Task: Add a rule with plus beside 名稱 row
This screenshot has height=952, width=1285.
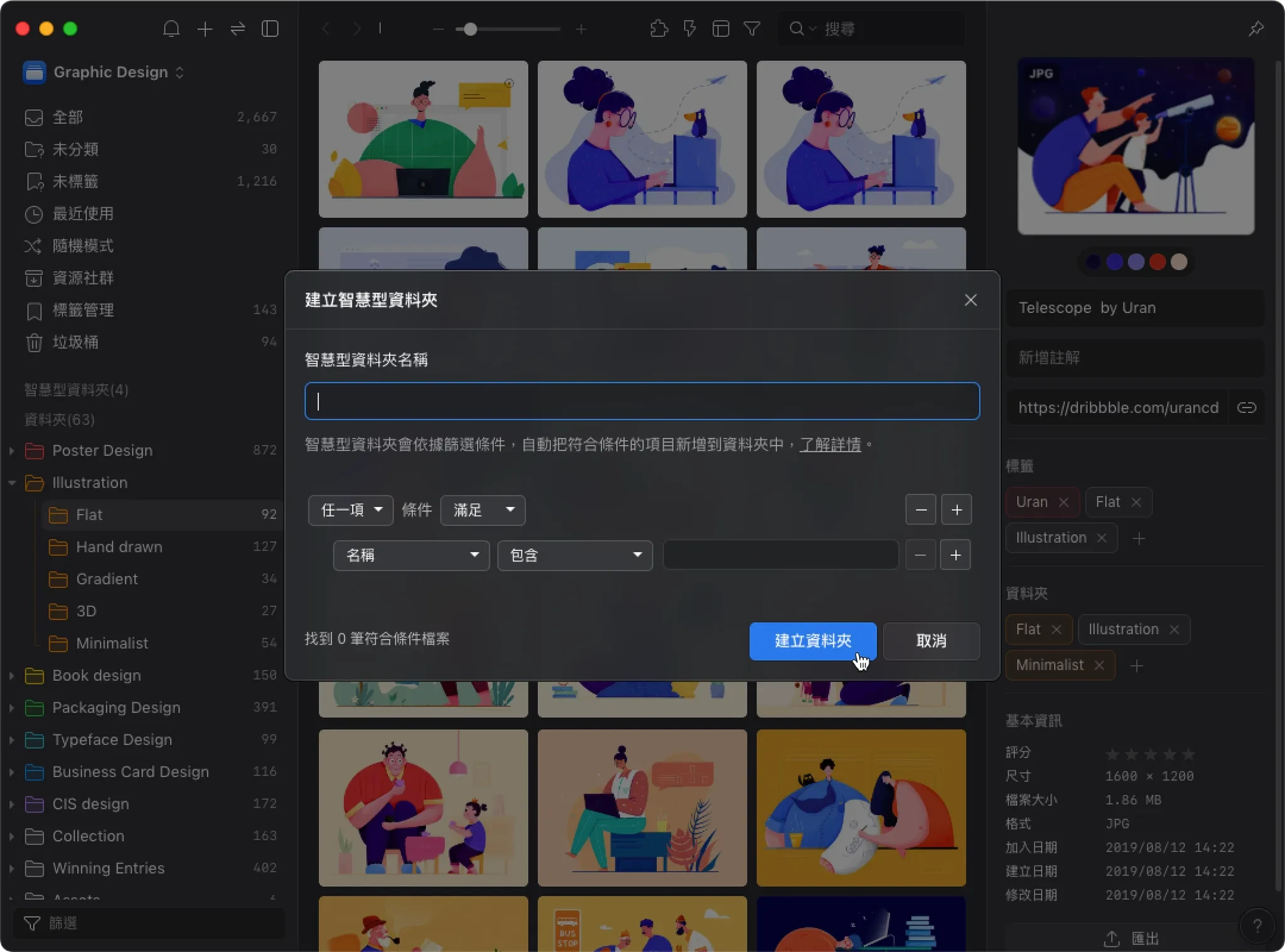Action: click(956, 555)
